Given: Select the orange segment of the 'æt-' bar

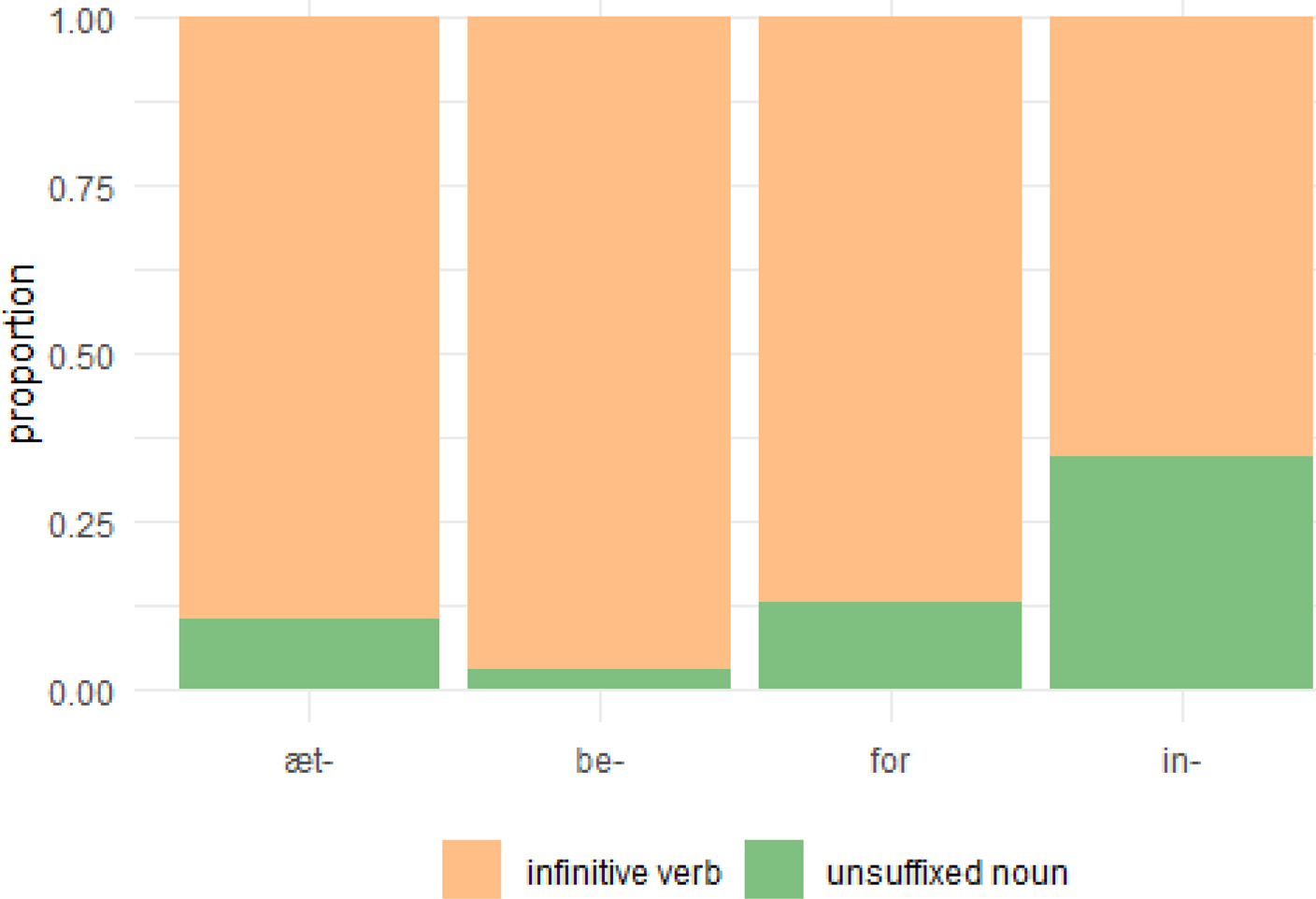Looking at the screenshot, I should coord(308,317).
